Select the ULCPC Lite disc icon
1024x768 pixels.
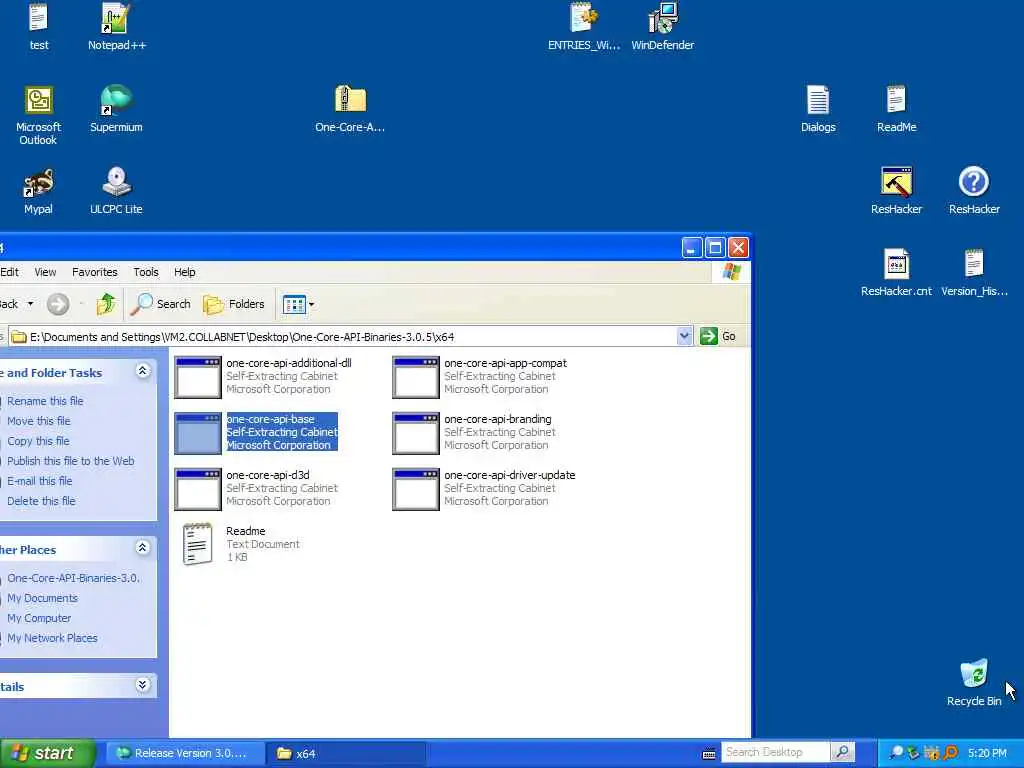[116, 191]
